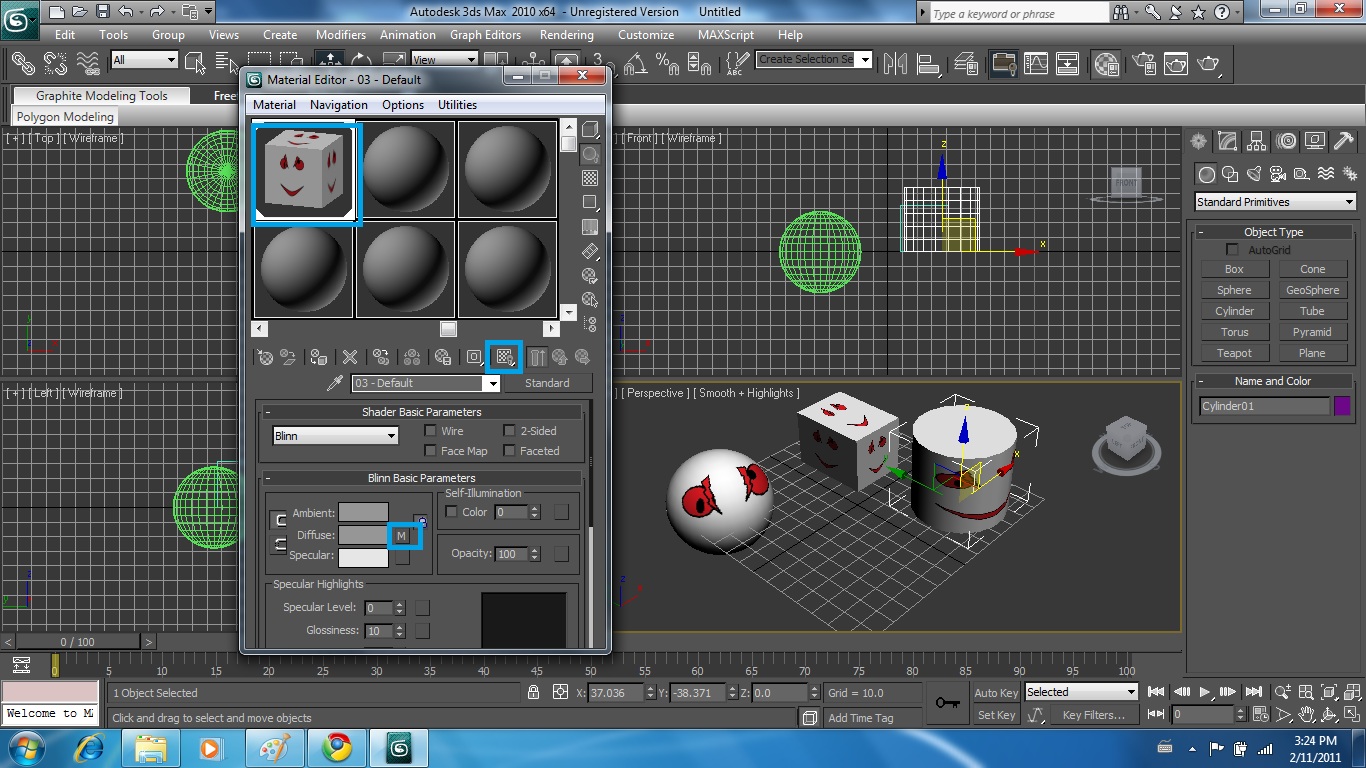Select Lights category icon in Create panel

point(1254,174)
